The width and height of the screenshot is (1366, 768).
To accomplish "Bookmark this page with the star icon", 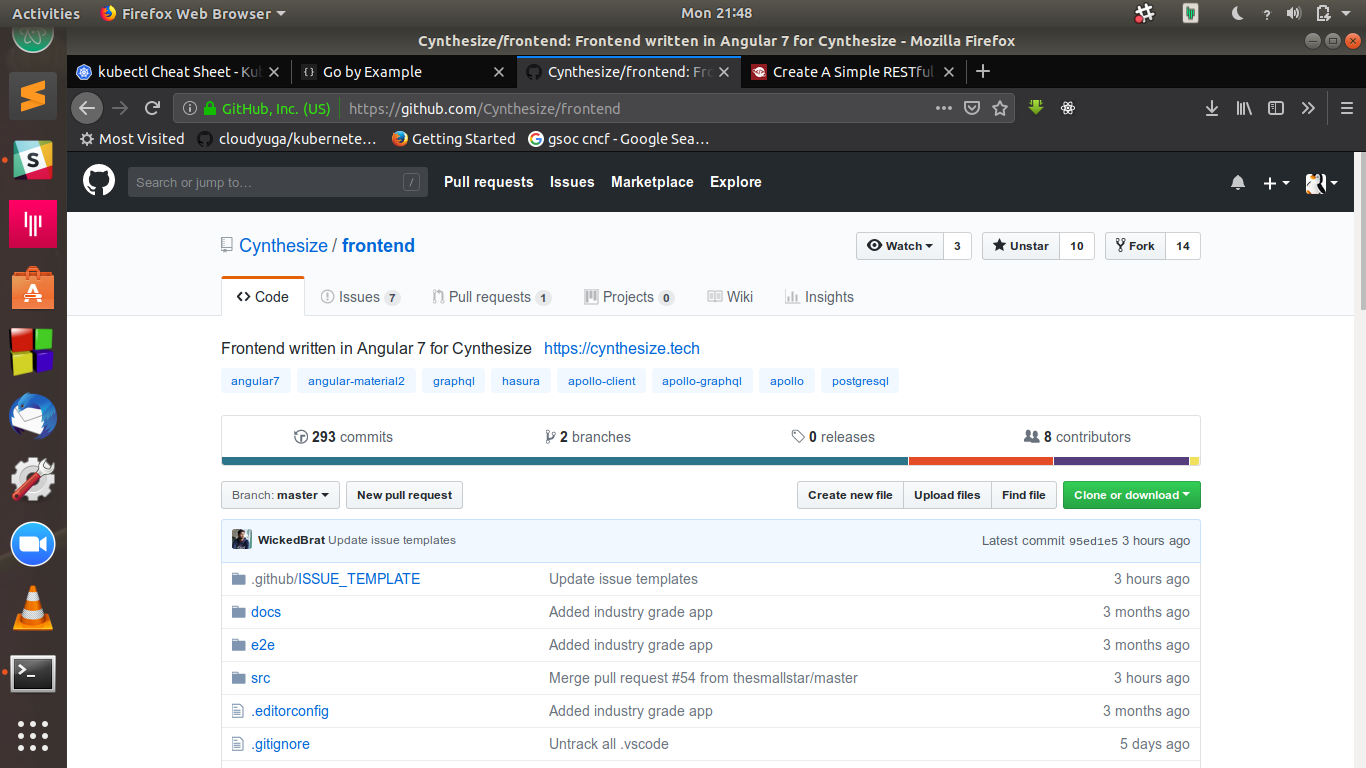I will [1000, 108].
